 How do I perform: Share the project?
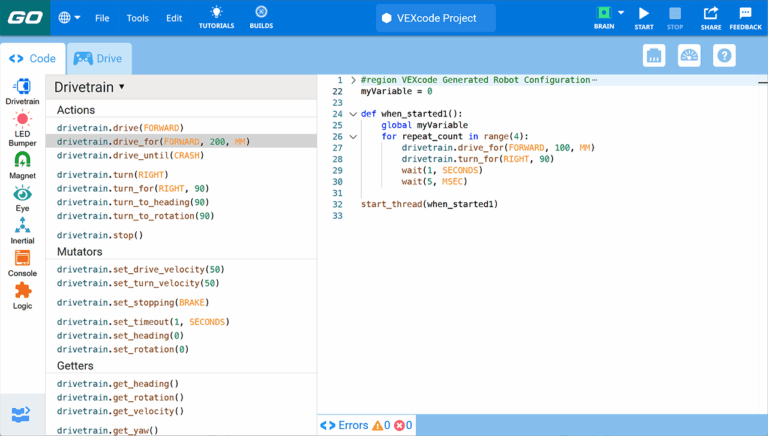[x=711, y=18]
